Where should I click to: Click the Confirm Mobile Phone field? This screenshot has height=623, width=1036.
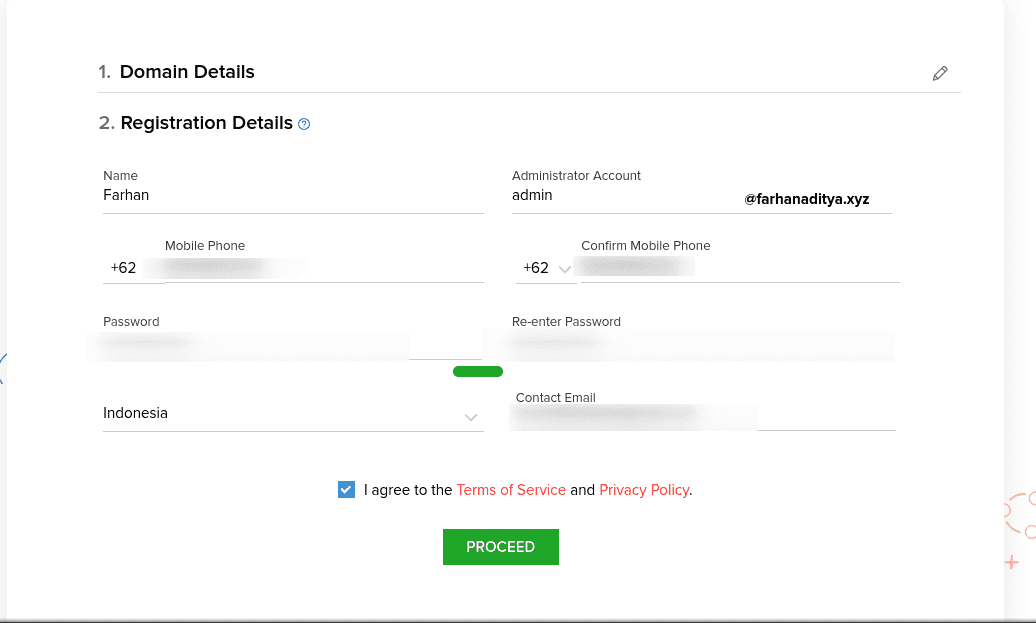click(738, 267)
